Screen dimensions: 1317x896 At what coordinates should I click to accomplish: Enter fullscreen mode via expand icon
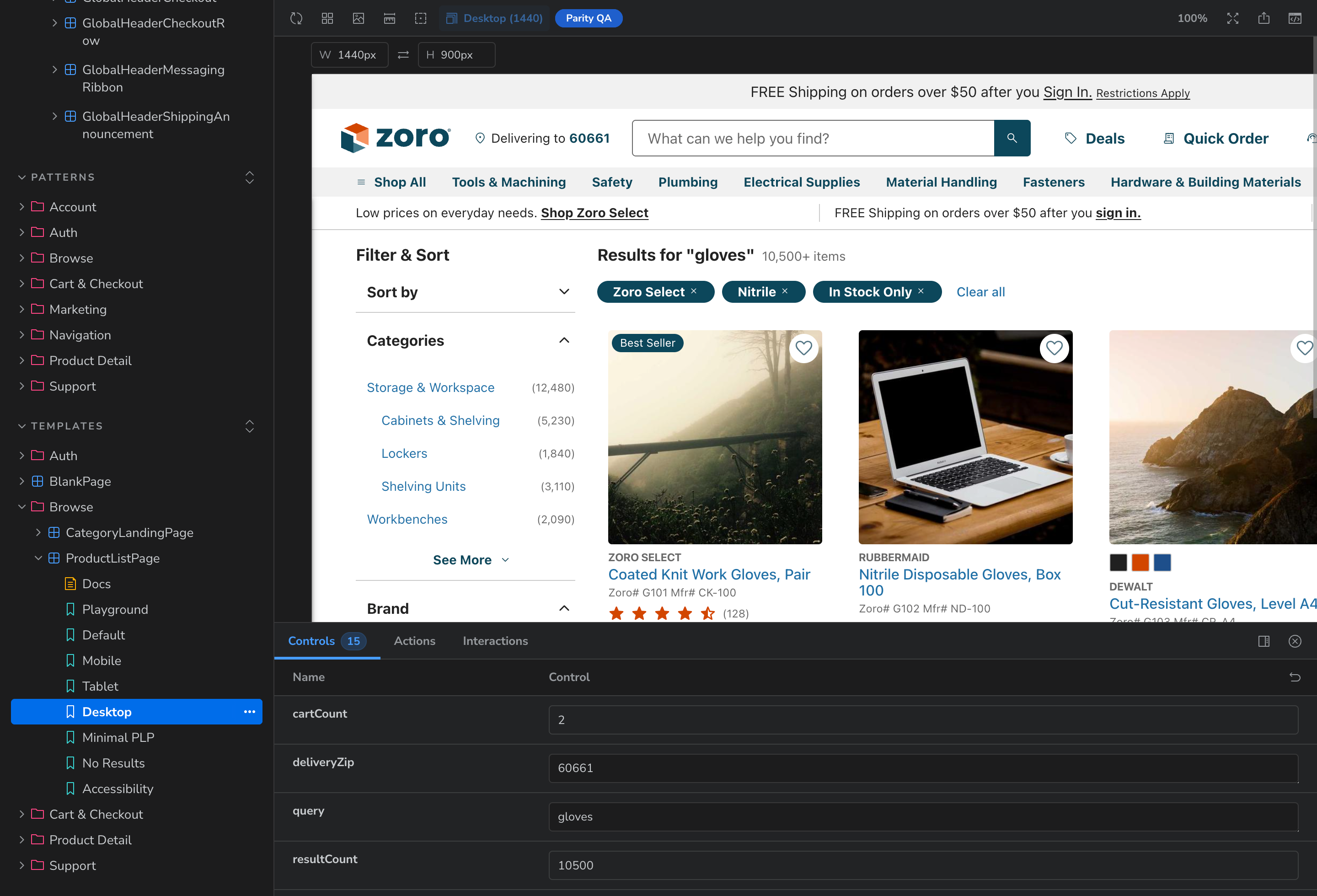point(1232,18)
